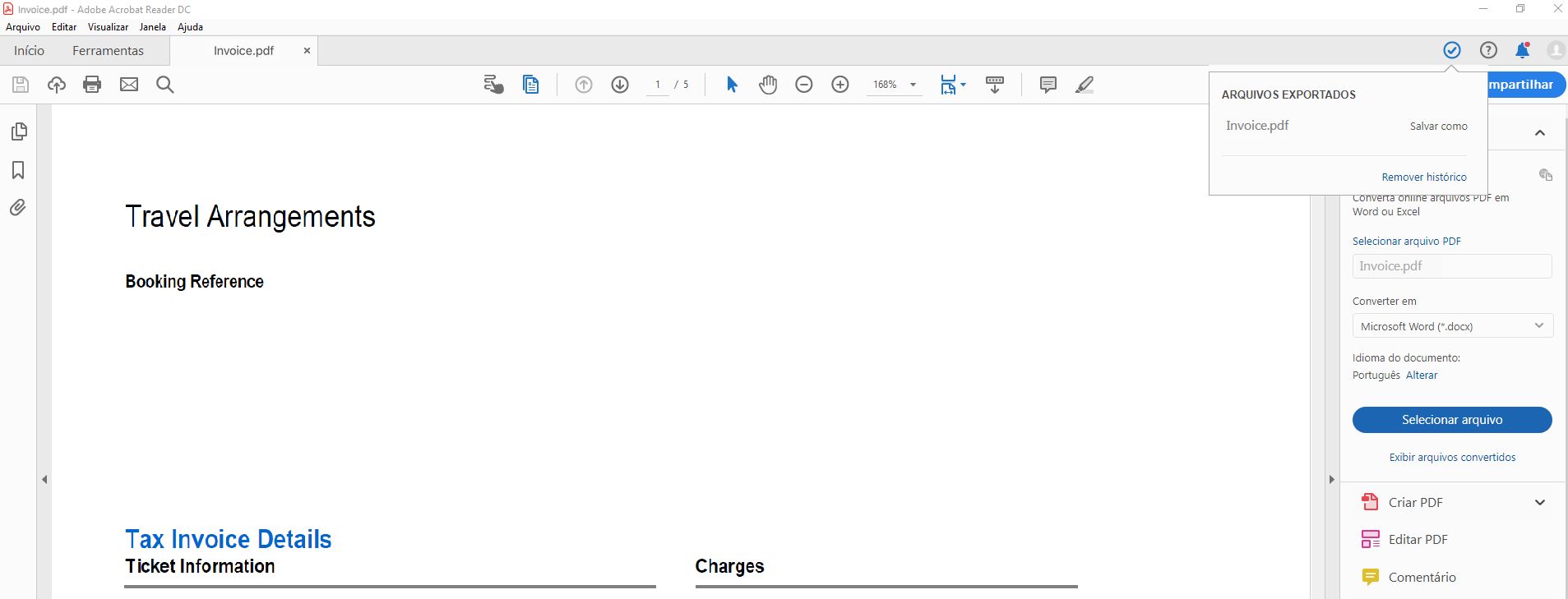Open the Criar PDF tool

tap(1415, 502)
